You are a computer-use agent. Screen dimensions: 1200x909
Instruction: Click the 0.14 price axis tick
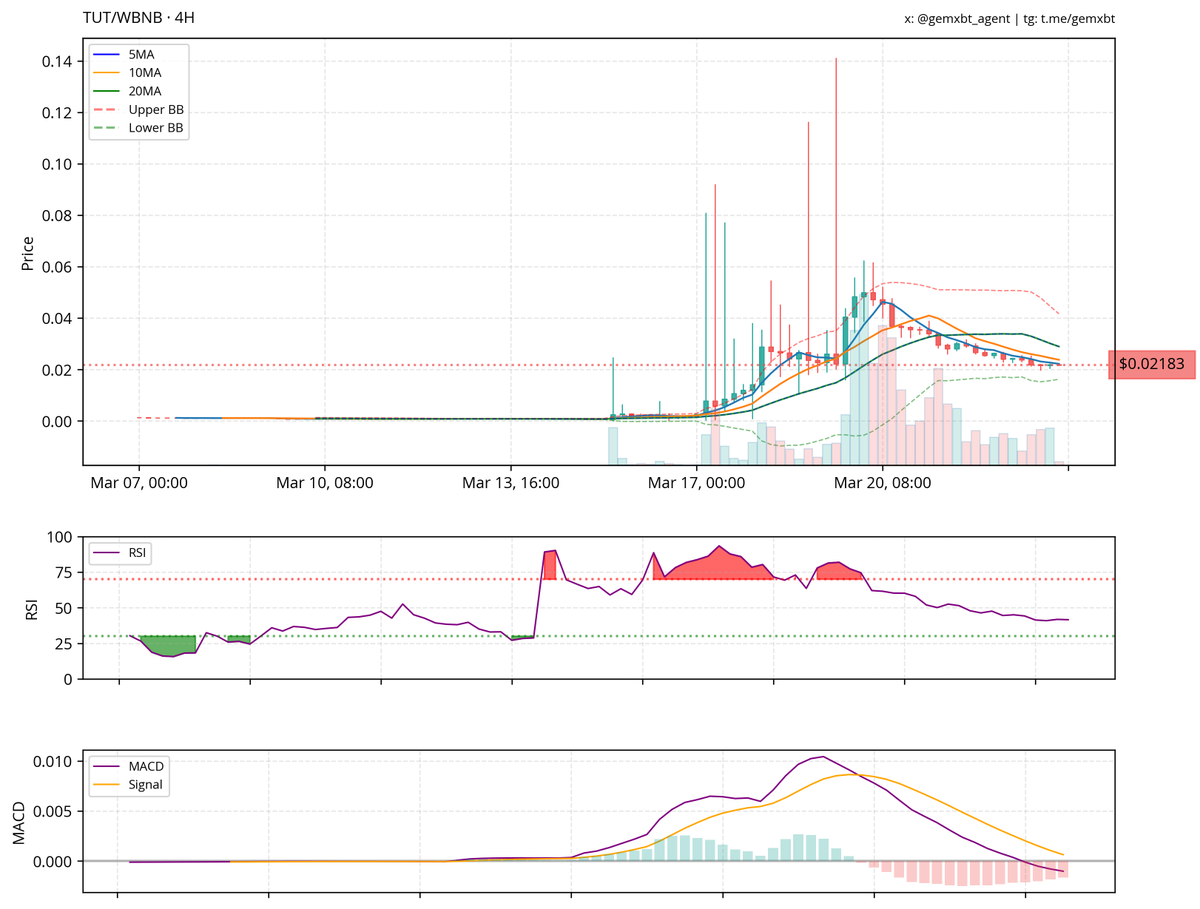57,62
